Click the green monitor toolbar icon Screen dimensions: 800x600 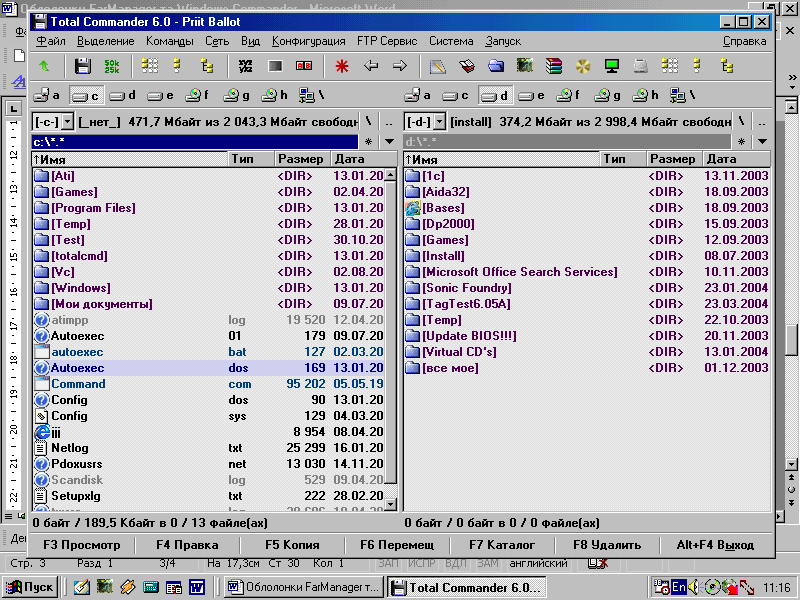pos(611,66)
